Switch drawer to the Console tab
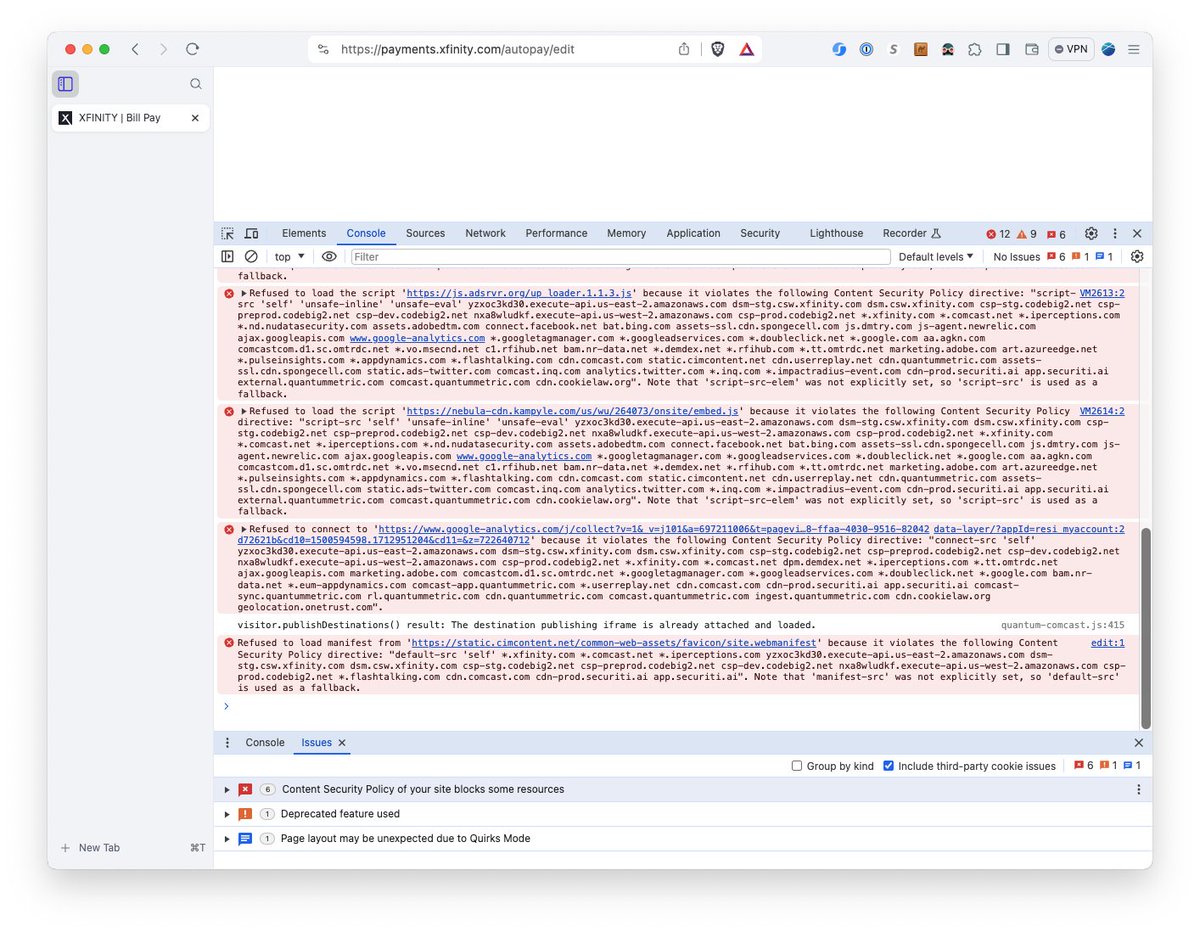 pos(265,743)
